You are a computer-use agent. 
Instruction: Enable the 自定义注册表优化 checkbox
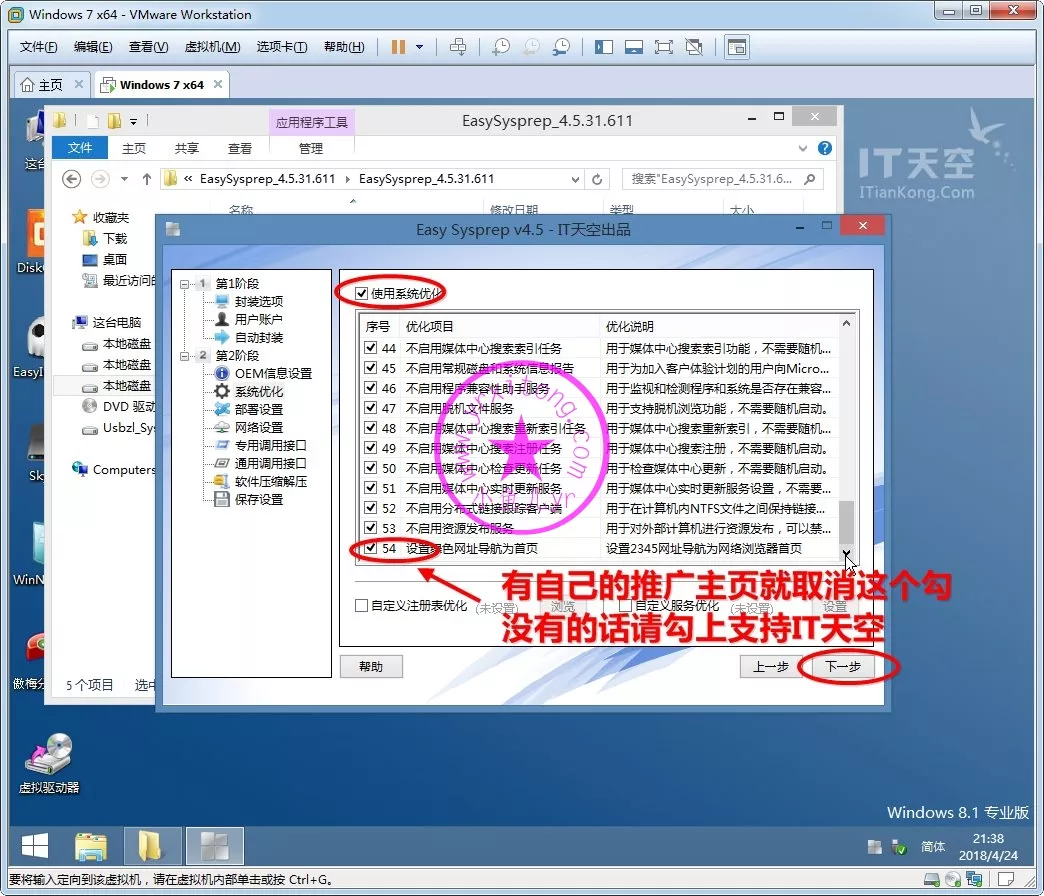[x=362, y=605]
